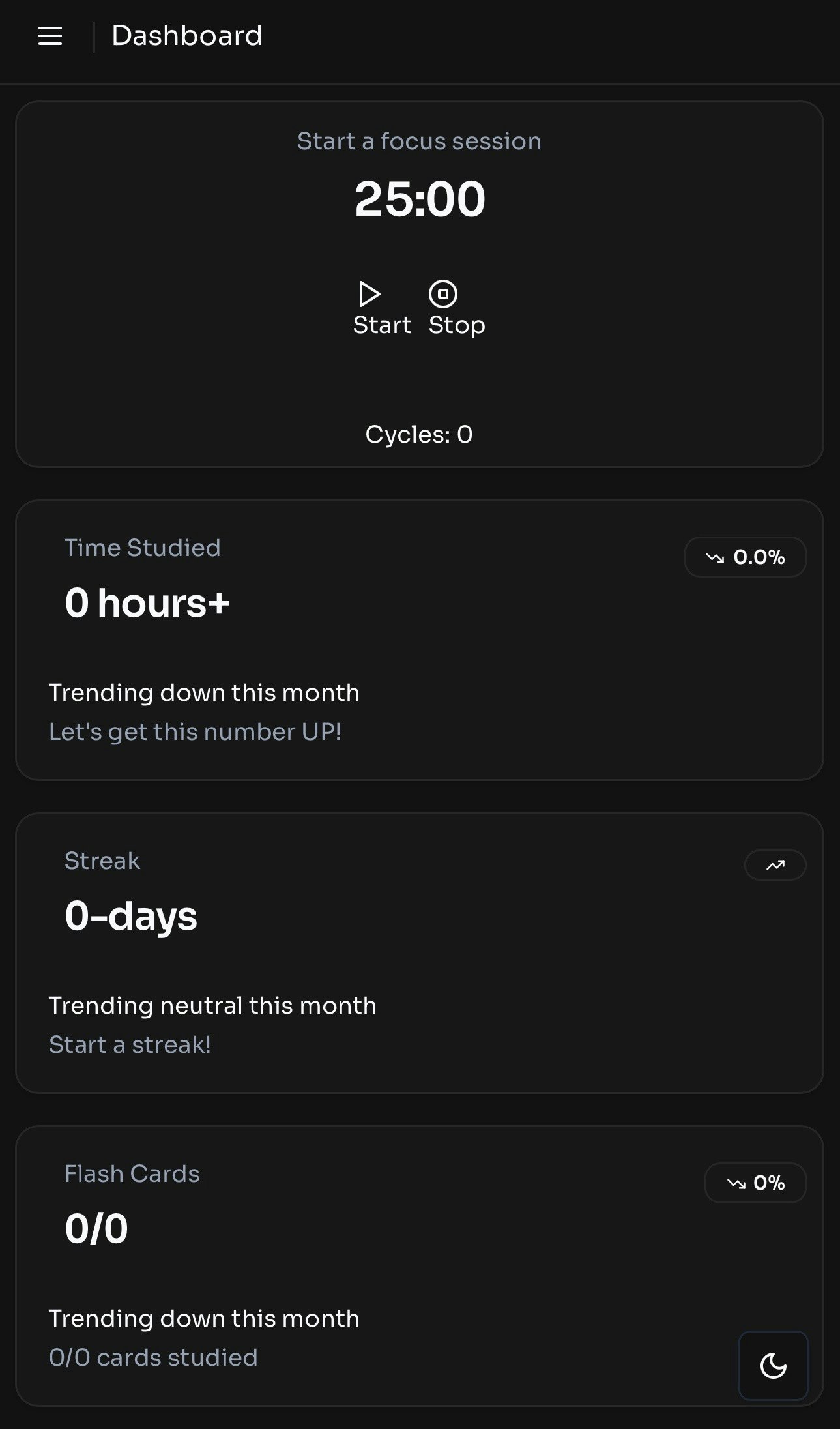This screenshot has width=840, height=1429.
Task: Click the Start a streak! text
Action: click(130, 1044)
